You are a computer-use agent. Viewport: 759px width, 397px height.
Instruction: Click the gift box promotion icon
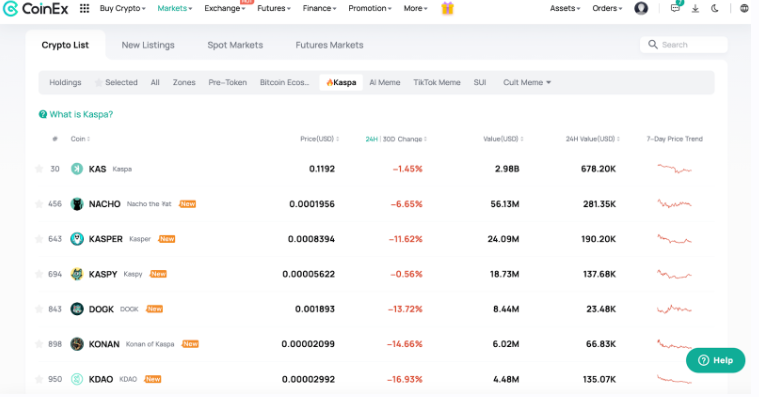click(447, 8)
